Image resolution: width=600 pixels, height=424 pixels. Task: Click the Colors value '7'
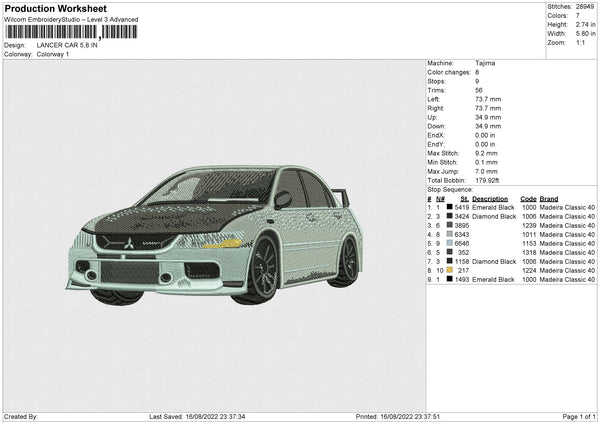pos(578,16)
